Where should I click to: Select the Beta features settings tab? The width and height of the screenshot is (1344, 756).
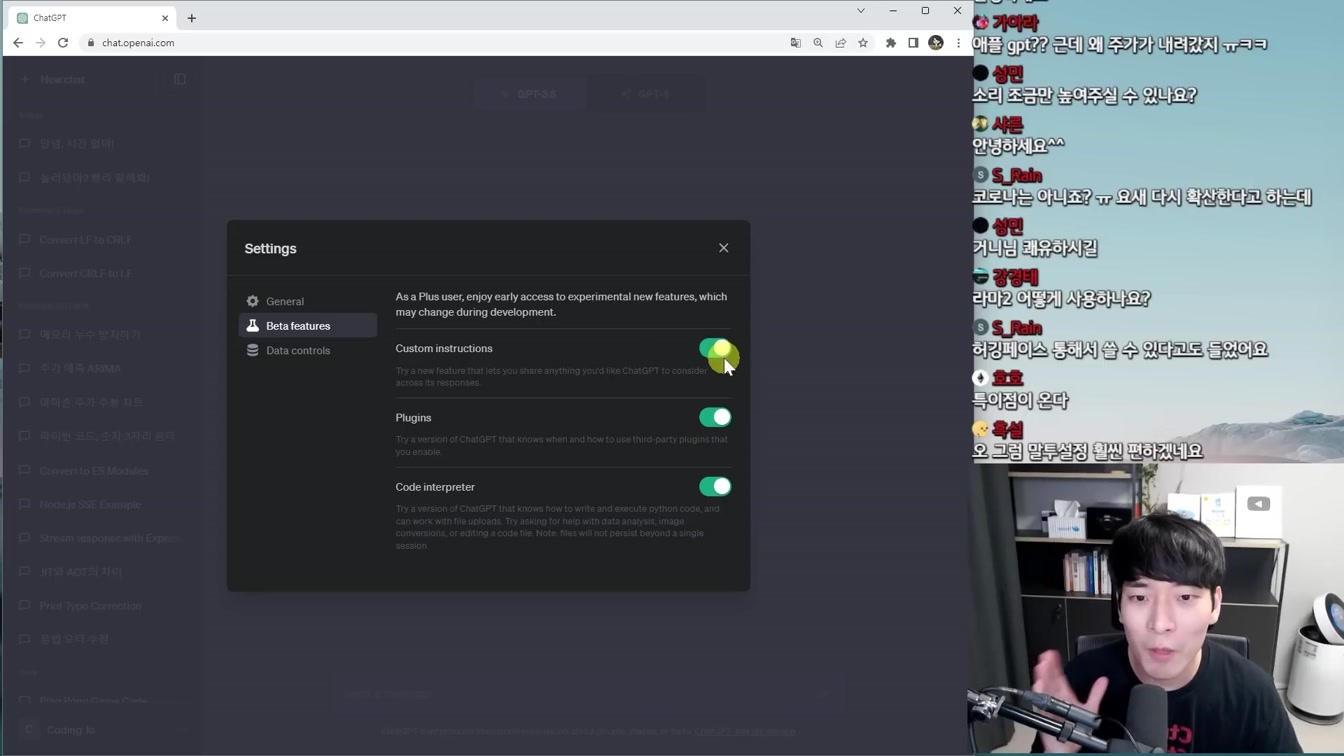click(308, 326)
